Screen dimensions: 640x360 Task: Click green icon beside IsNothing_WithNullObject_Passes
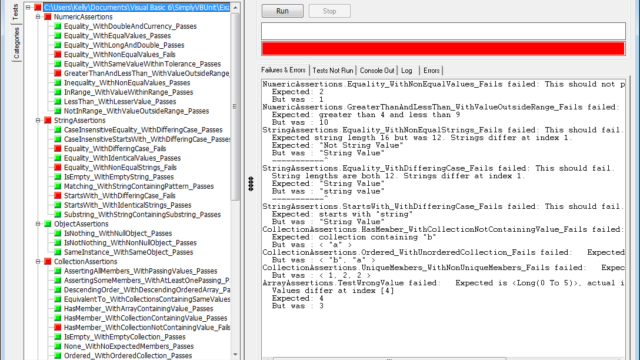point(58,233)
